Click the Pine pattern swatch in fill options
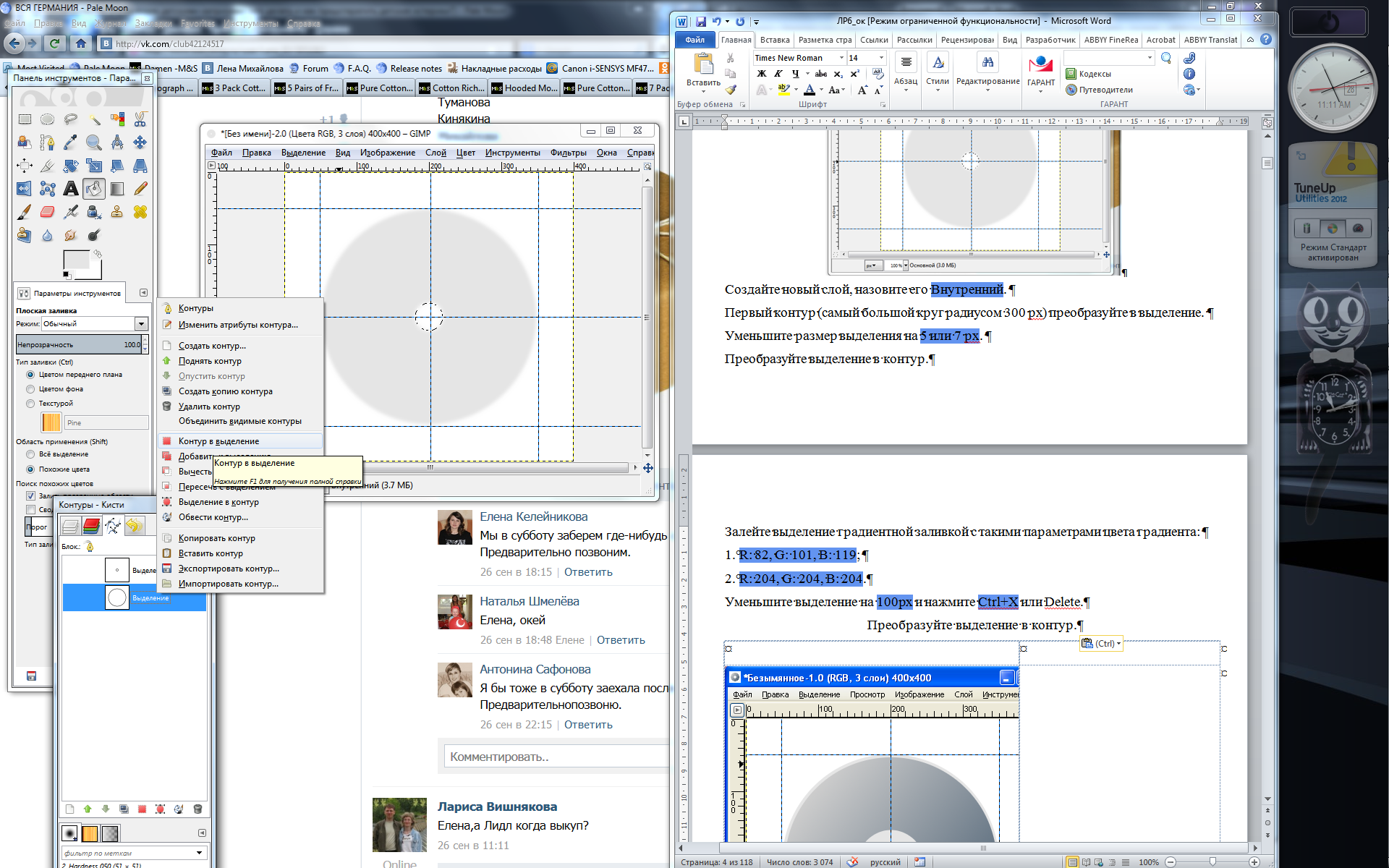Image resolution: width=1389 pixels, height=868 pixels. coord(51,422)
